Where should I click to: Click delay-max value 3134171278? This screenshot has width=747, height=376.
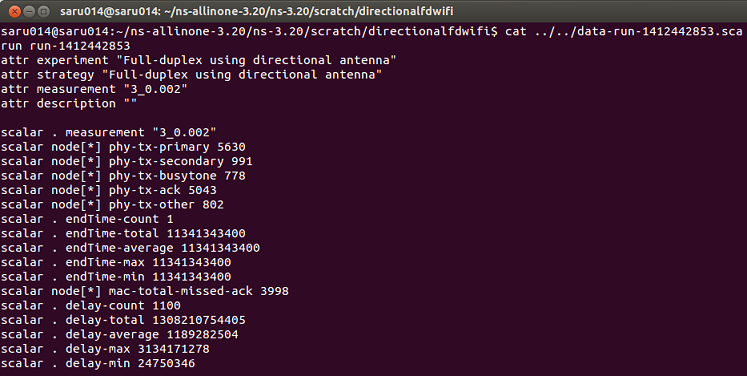click(173, 349)
